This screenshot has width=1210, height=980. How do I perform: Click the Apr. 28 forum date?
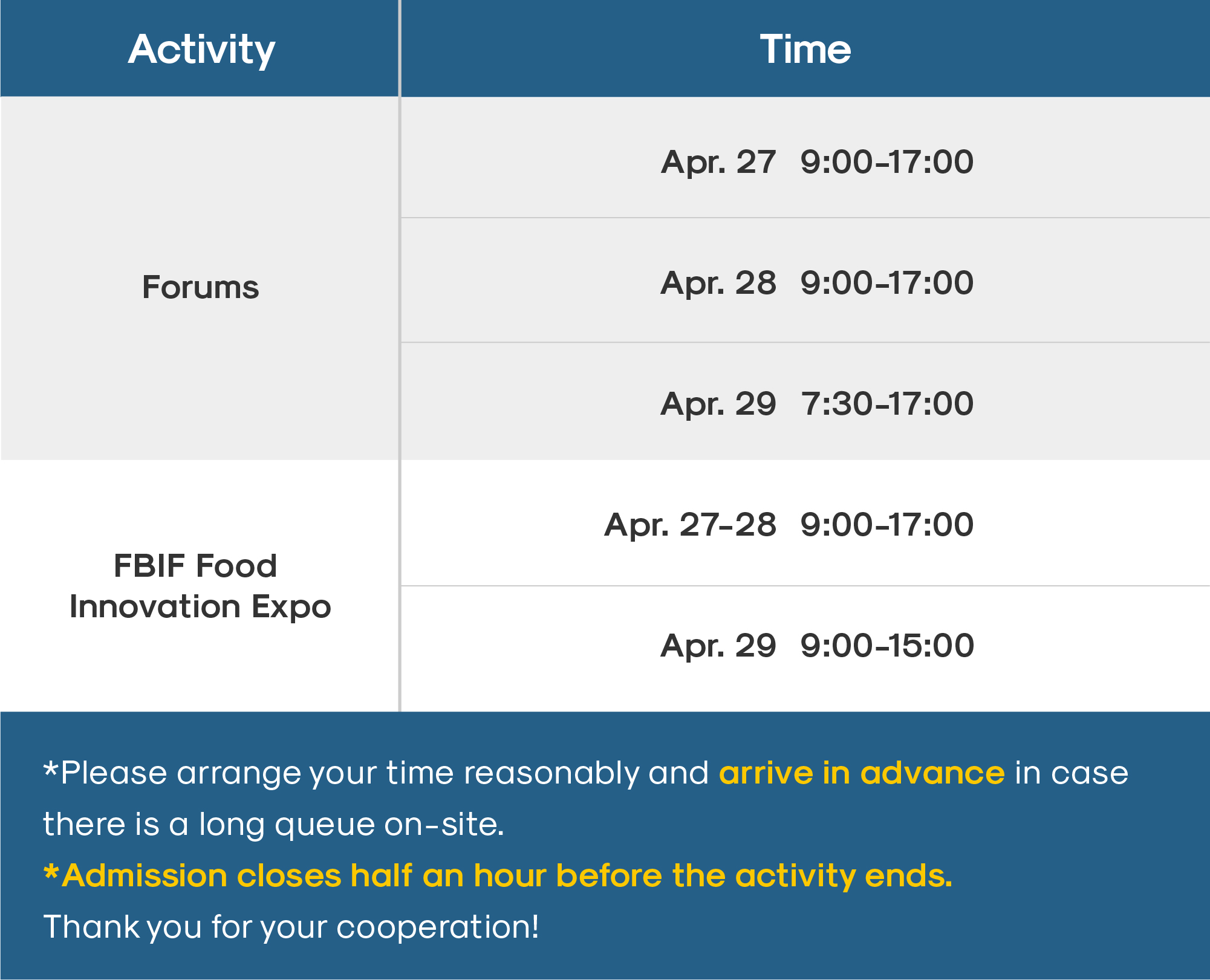(x=718, y=283)
